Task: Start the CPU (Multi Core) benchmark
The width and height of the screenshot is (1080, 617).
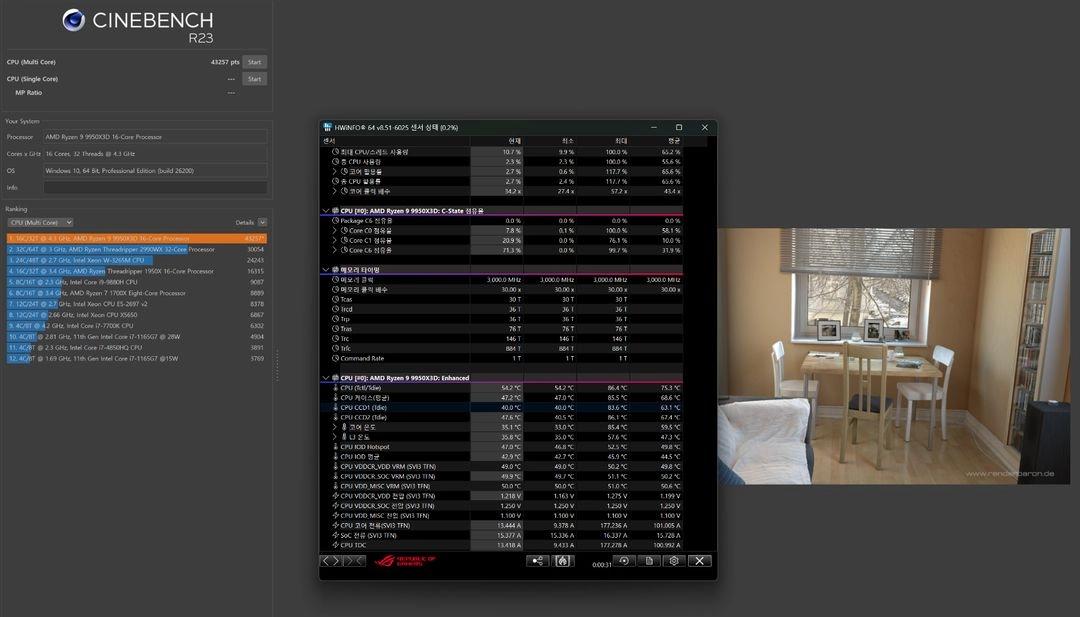Action: coord(254,62)
